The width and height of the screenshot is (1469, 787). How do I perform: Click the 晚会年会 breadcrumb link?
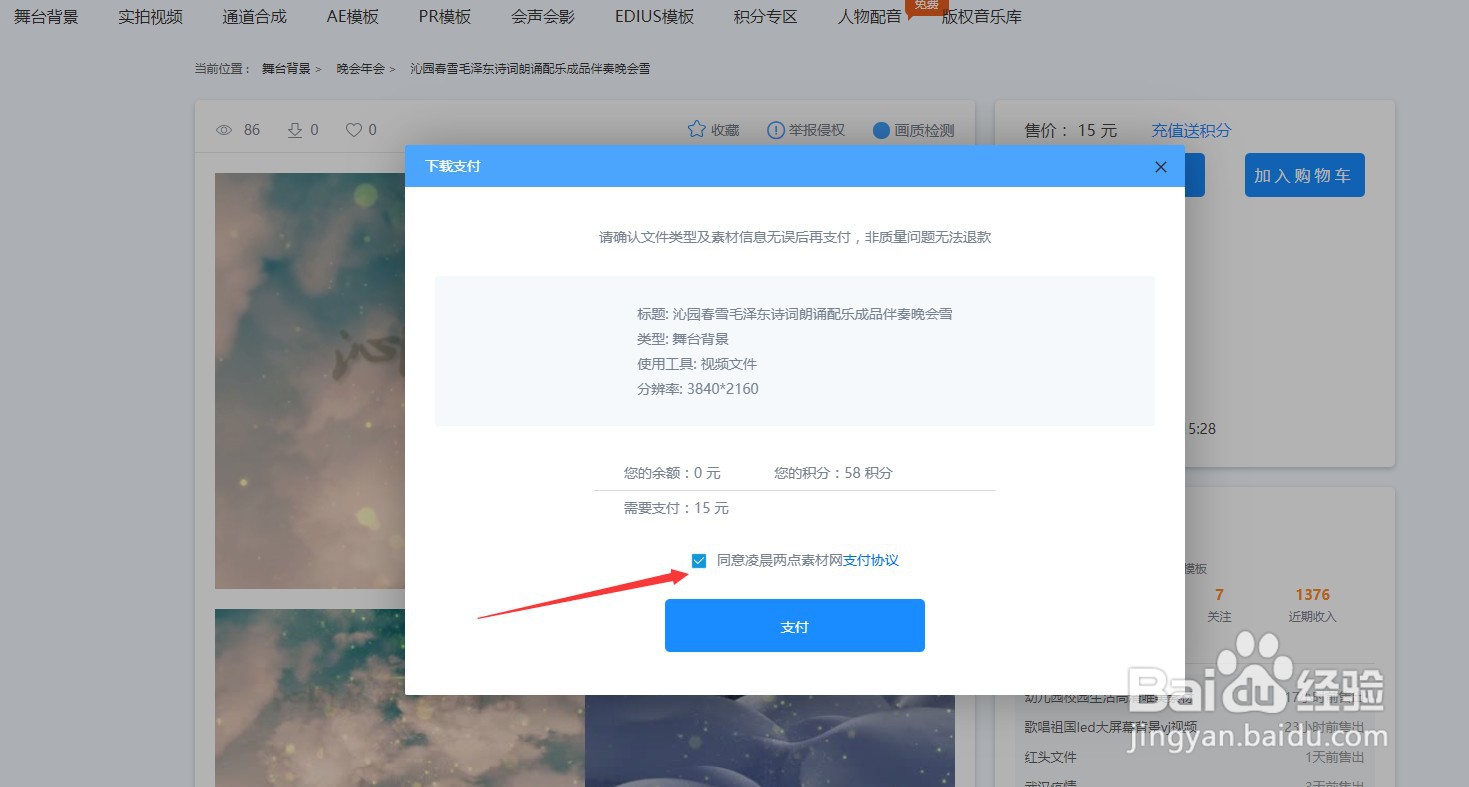click(x=360, y=69)
